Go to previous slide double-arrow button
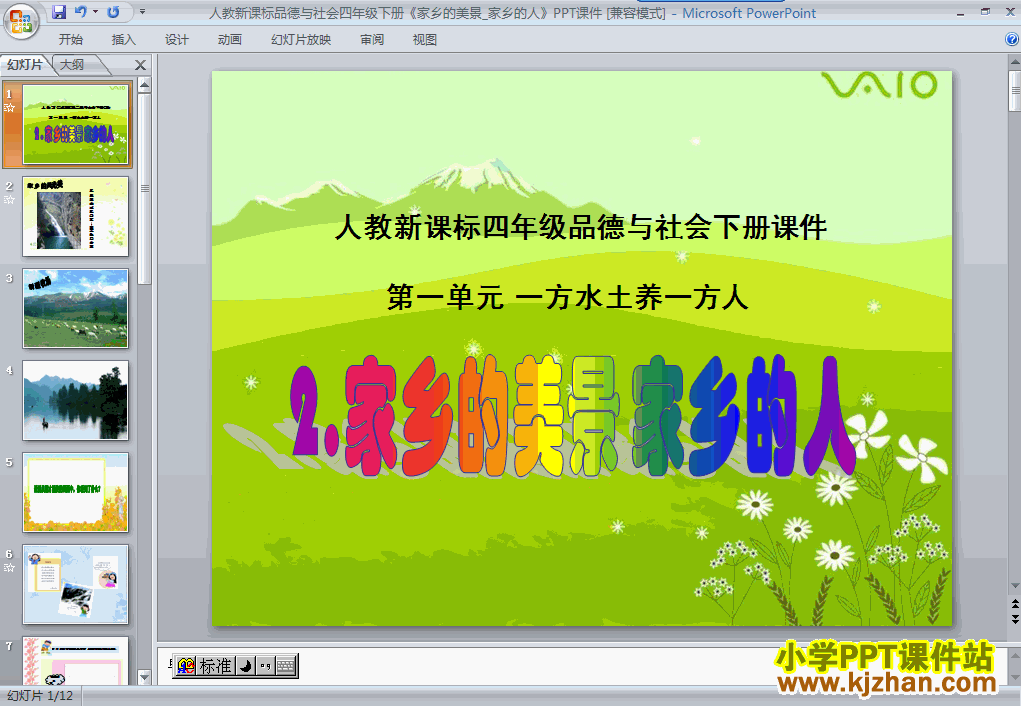 1014,604
